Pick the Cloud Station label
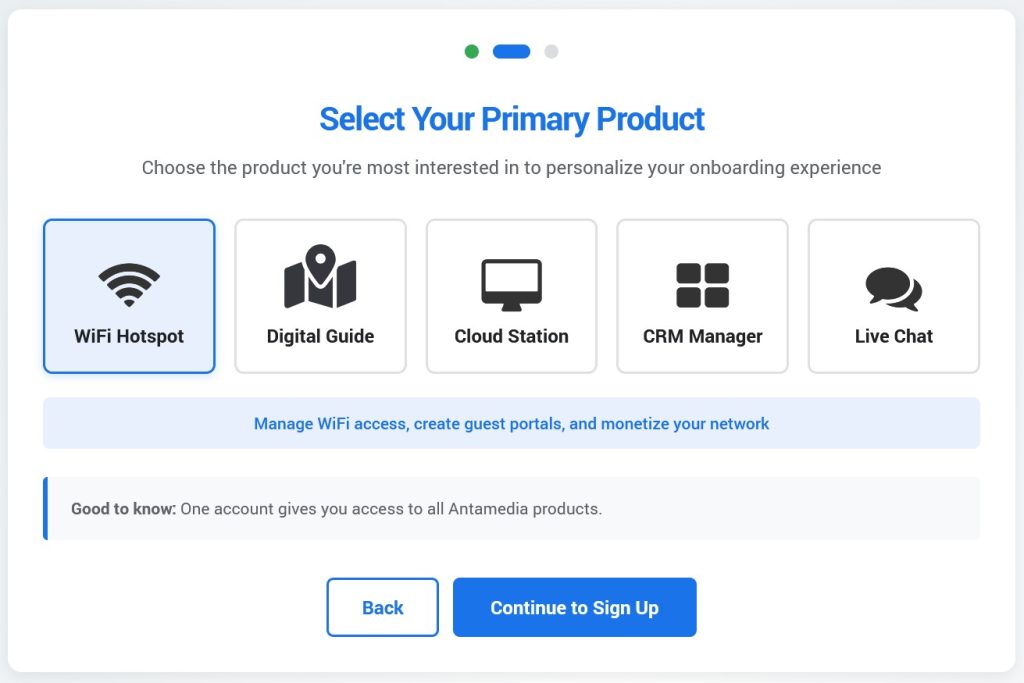The image size is (1024, 683). 511,336
